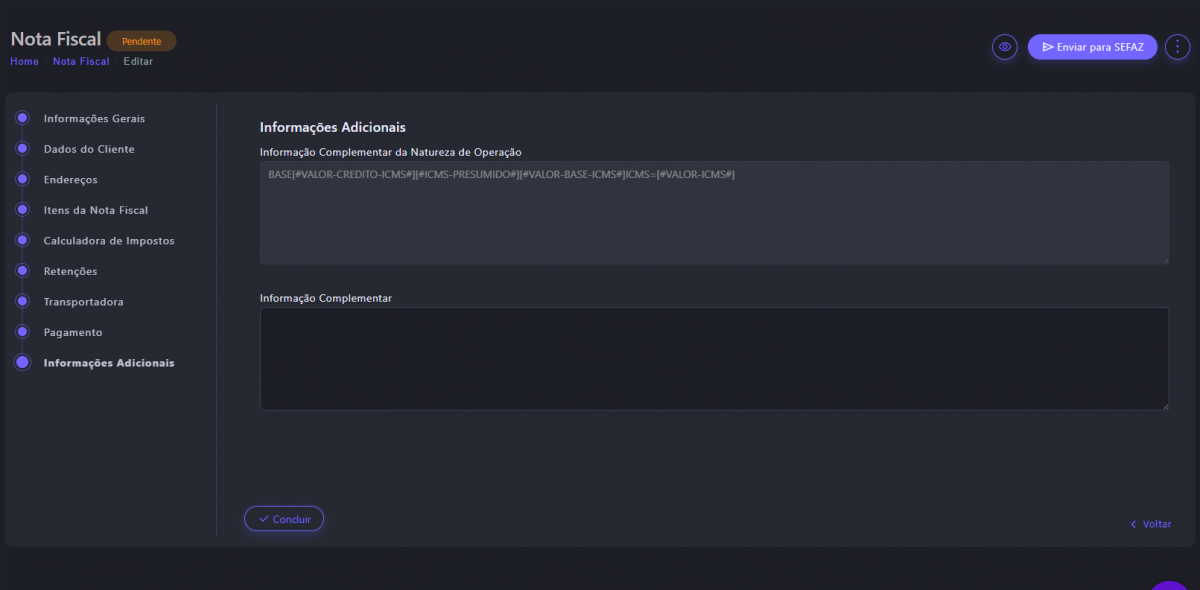Open the three-dot more options menu
The height and width of the screenshot is (590, 1200).
click(x=1177, y=47)
